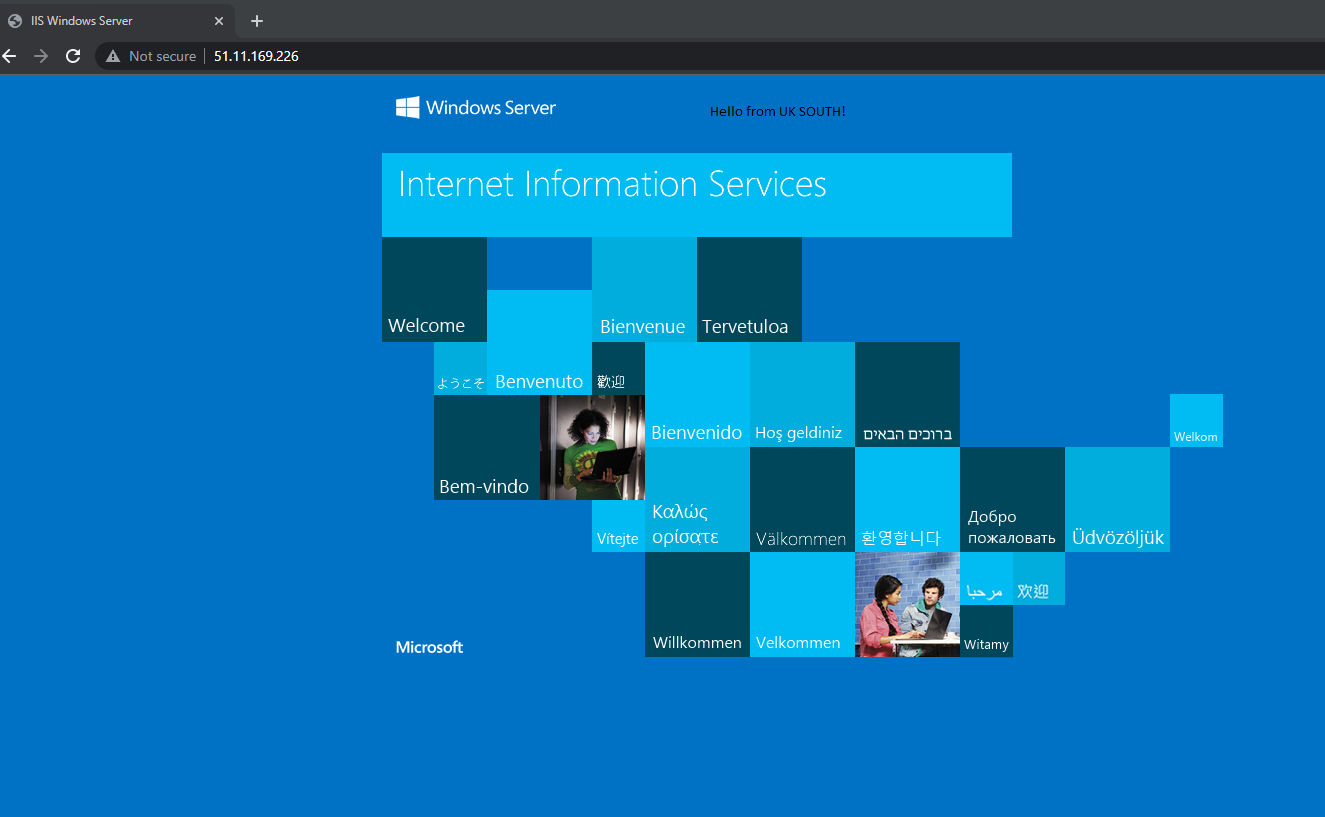The width and height of the screenshot is (1325, 817).
Task: Click the Willkommen tile
Action: 697,605
